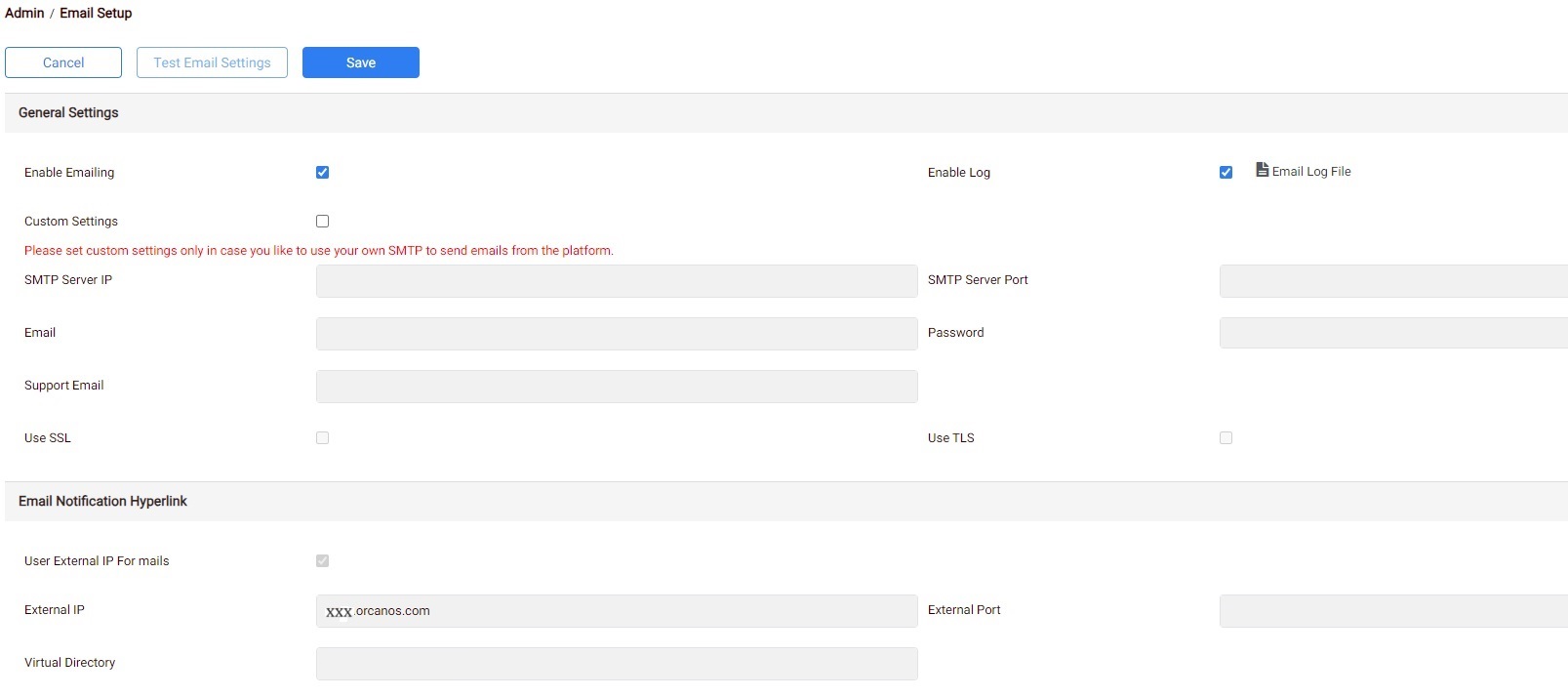Click the SMTP Server IP input field
1568x697 pixels.
pyautogui.click(x=615, y=280)
